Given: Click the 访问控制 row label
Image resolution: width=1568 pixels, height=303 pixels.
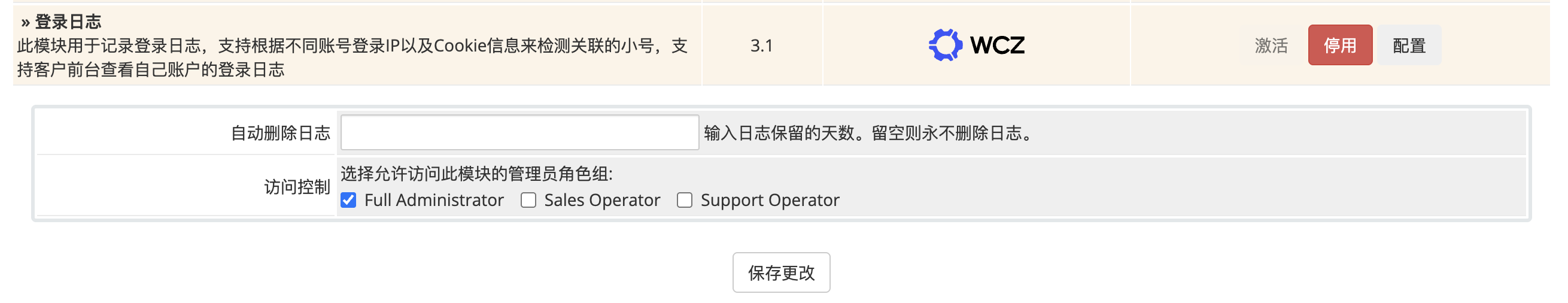Looking at the screenshot, I should click(297, 187).
